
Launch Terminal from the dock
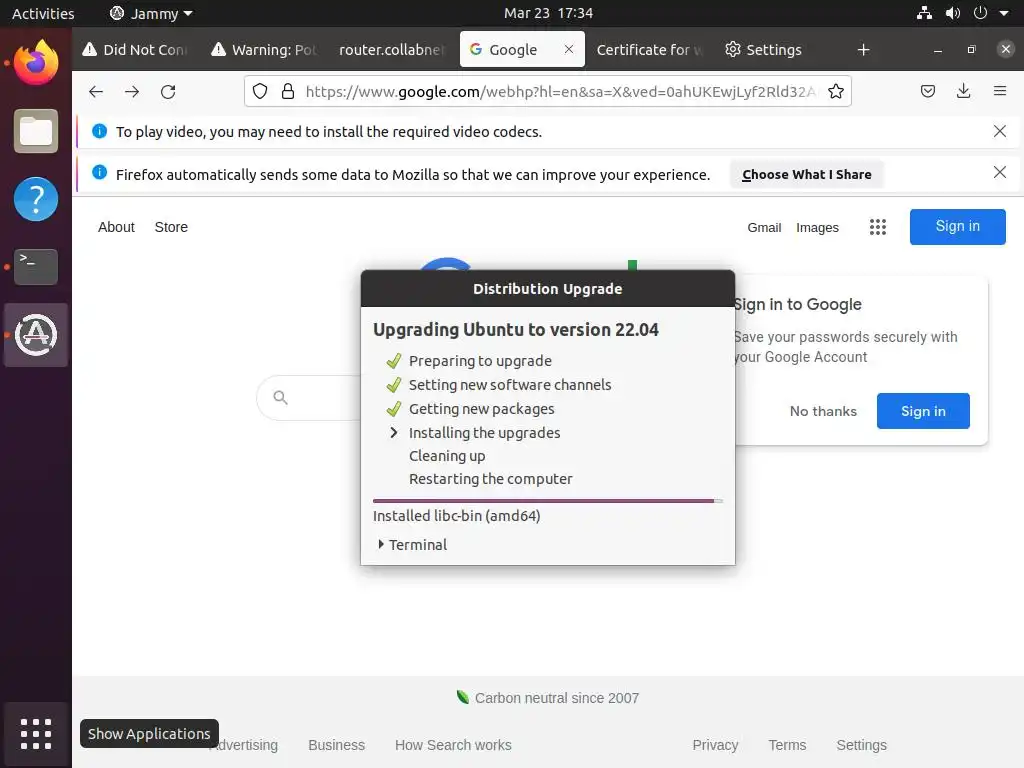pos(36,266)
